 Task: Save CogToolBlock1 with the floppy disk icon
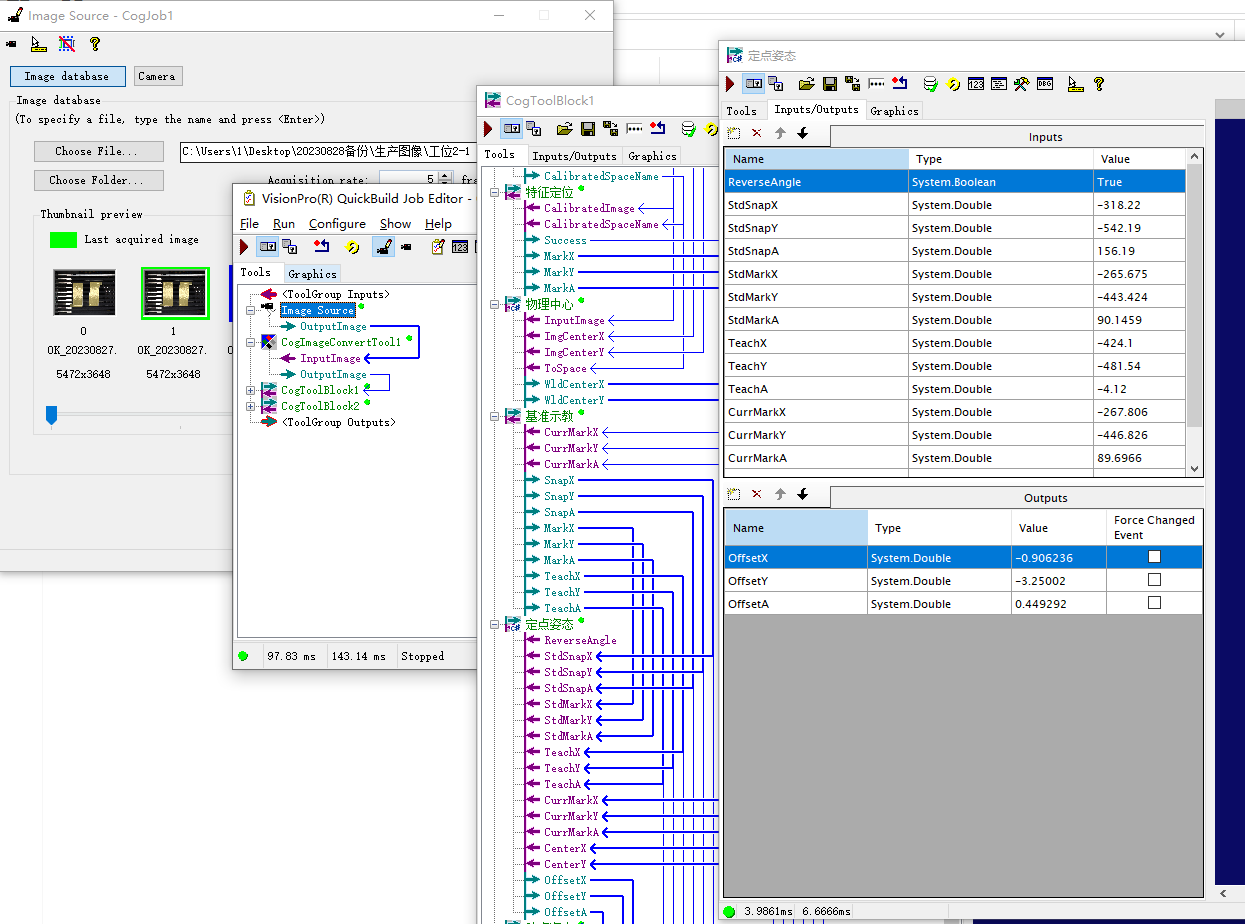coord(588,129)
